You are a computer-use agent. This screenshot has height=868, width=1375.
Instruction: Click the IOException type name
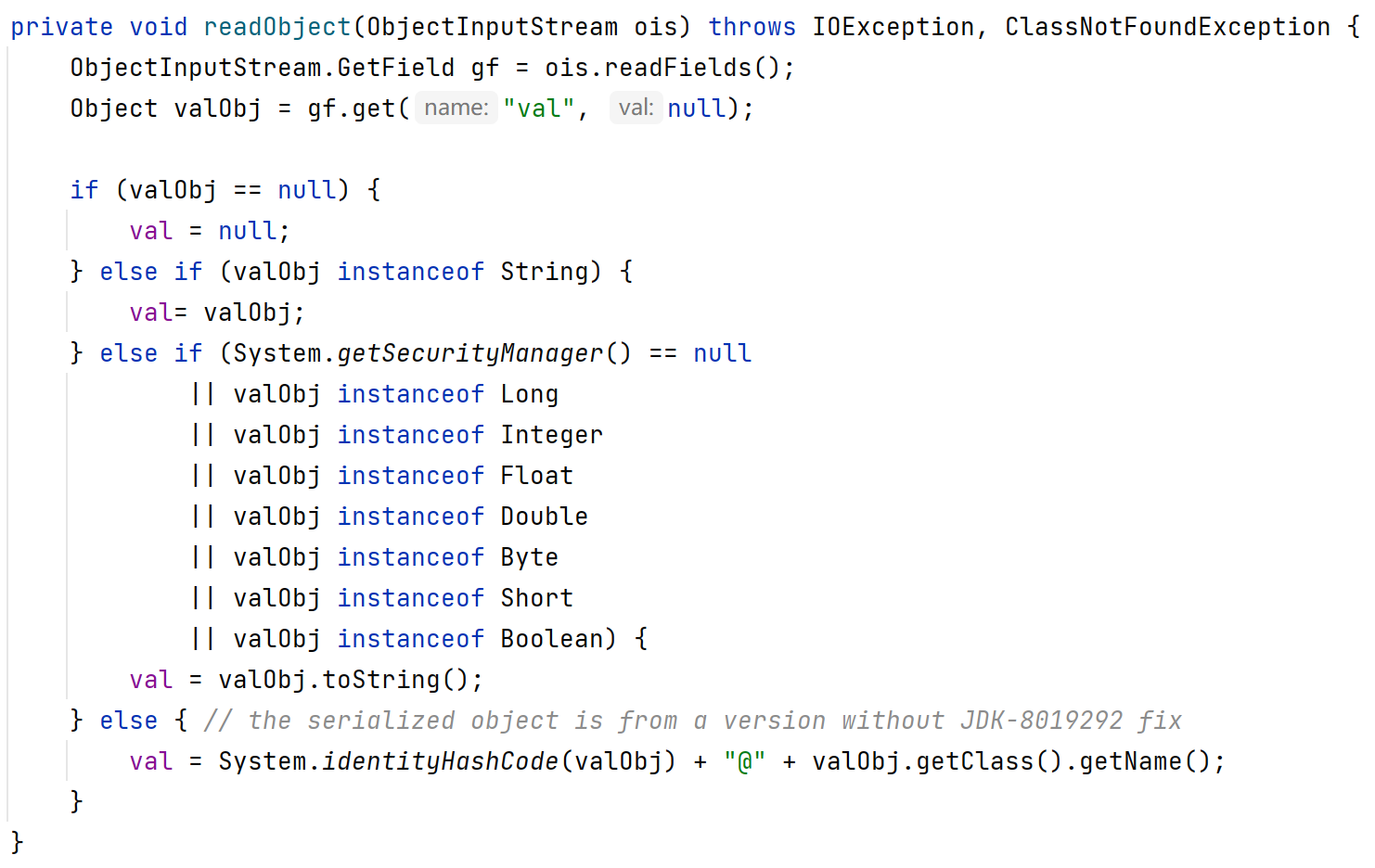tap(893, 27)
